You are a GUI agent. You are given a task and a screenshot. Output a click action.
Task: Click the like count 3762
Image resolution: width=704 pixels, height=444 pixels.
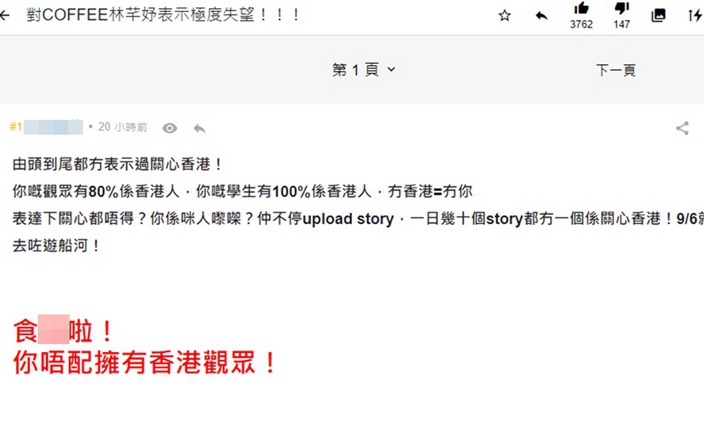(x=581, y=24)
